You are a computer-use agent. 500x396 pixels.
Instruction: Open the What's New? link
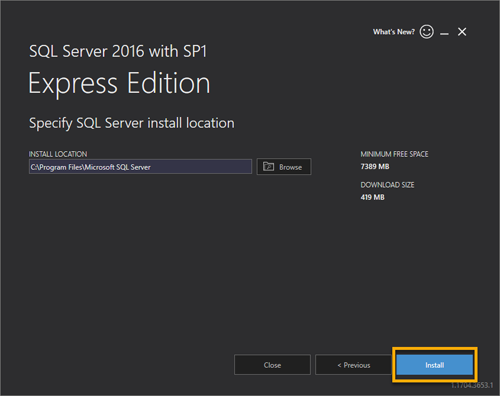pos(394,32)
